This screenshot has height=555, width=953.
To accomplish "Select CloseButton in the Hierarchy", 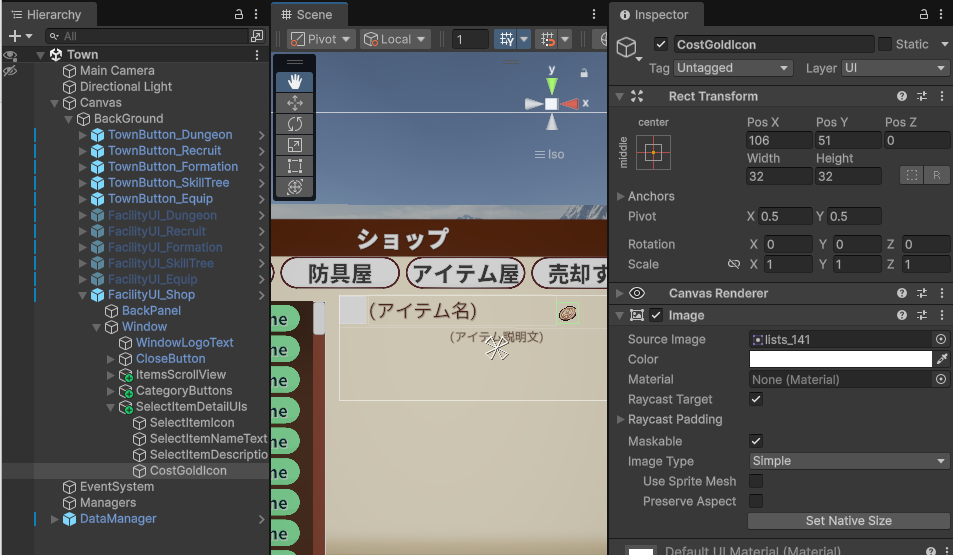I will [x=170, y=359].
